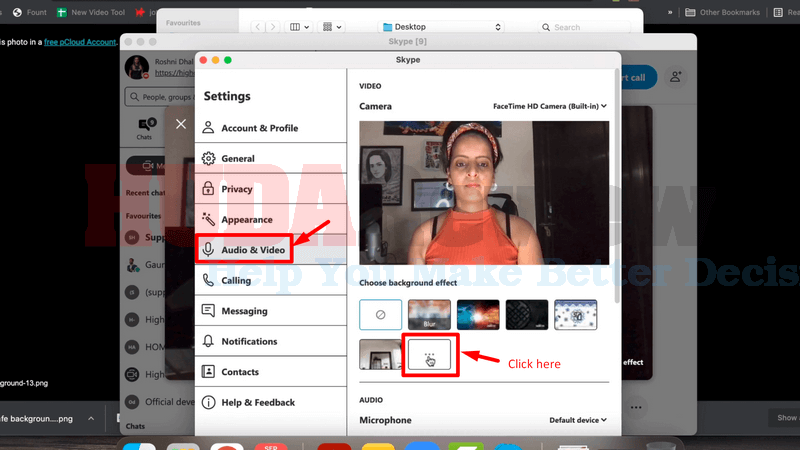Click the People, groups search field

160,97
